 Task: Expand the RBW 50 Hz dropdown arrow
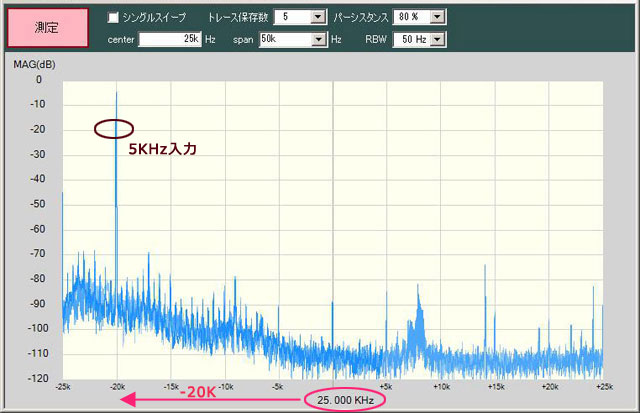[437, 40]
